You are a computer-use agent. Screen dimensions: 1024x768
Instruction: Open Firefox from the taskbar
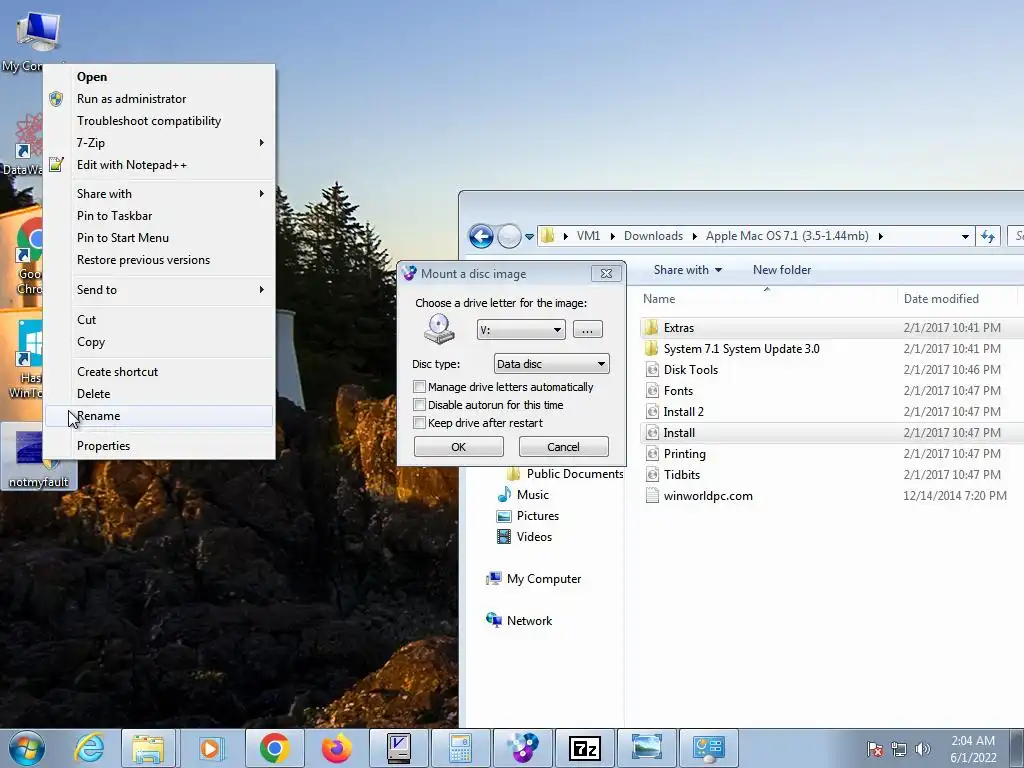point(336,748)
